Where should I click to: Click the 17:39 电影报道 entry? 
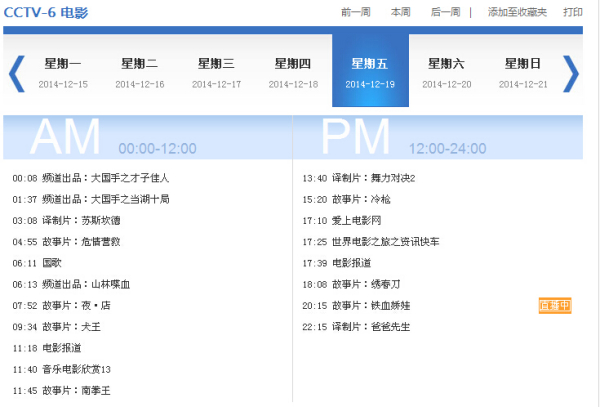[337, 263]
